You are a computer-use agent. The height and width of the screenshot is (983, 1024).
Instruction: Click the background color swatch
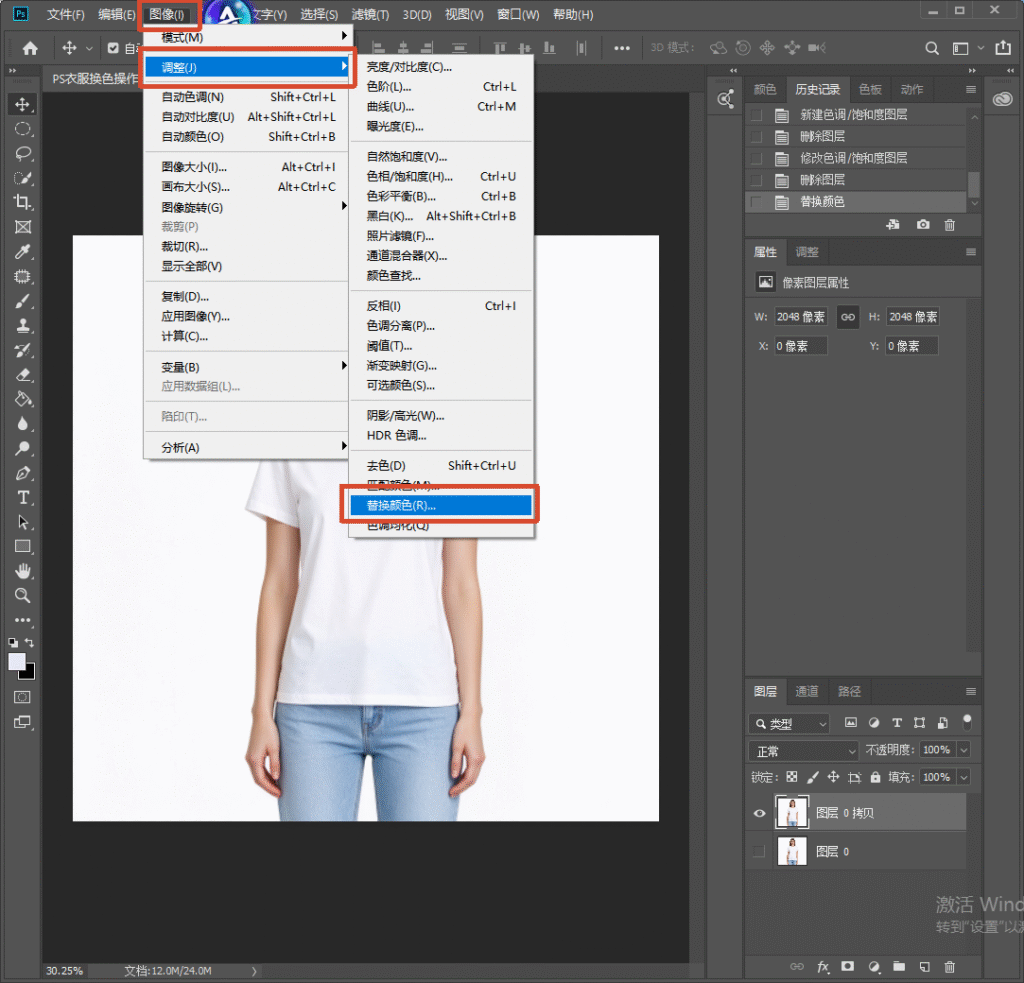(x=29, y=673)
